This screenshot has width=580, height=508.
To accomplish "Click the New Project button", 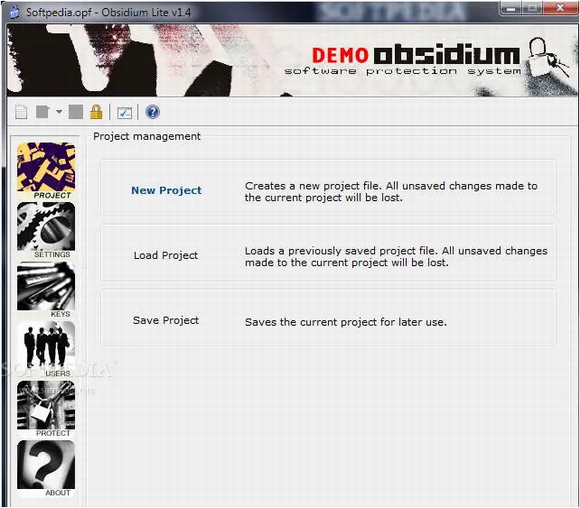I will click(x=166, y=191).
